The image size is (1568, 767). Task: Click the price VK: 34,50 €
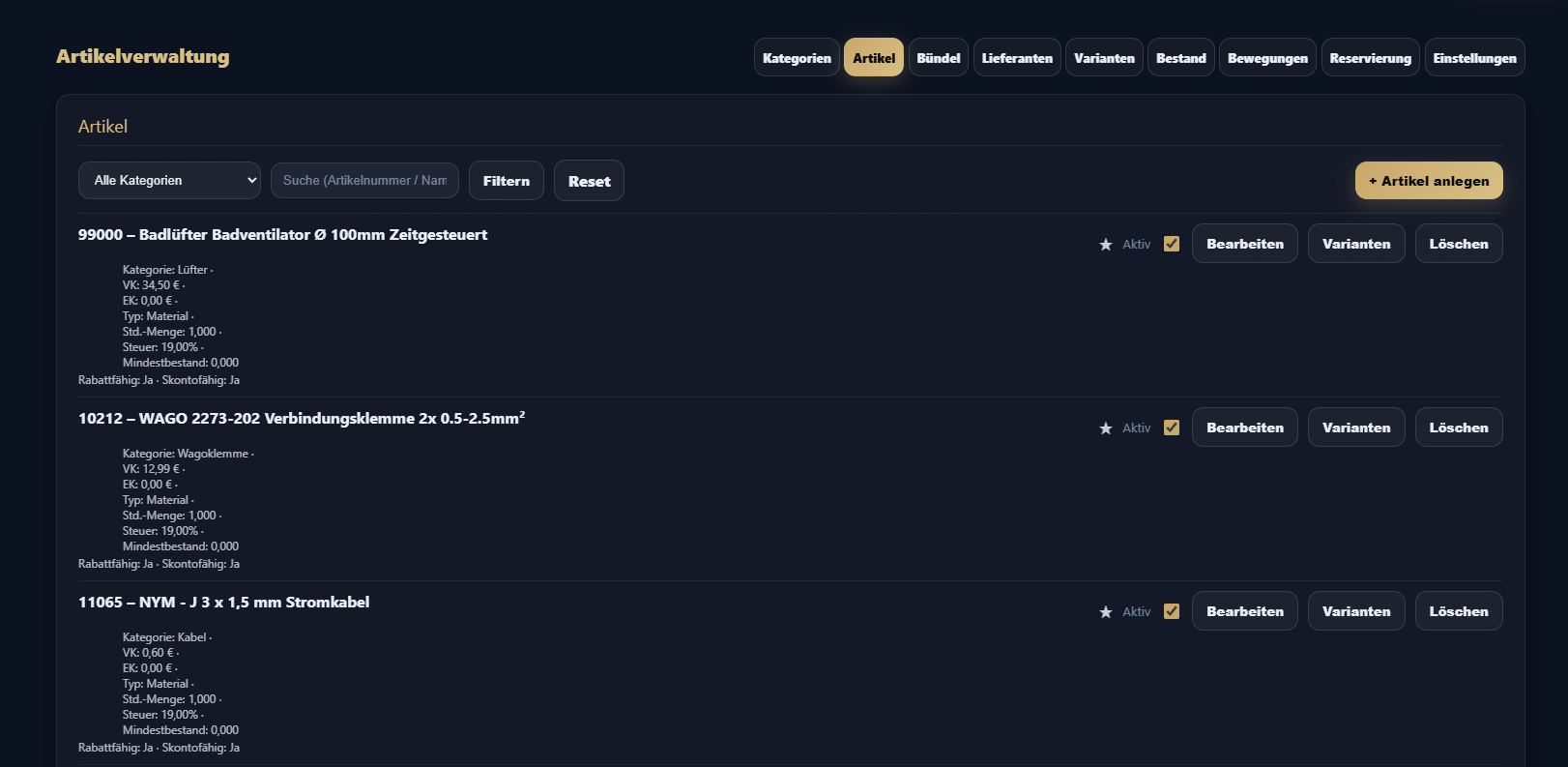pos(152,285)
